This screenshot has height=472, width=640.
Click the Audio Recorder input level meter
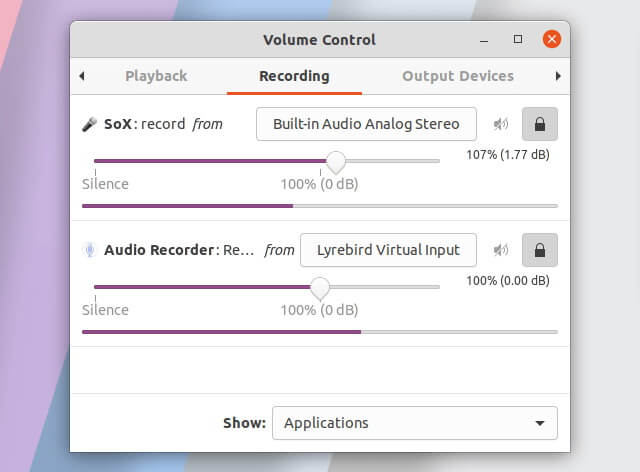[320, 332]
